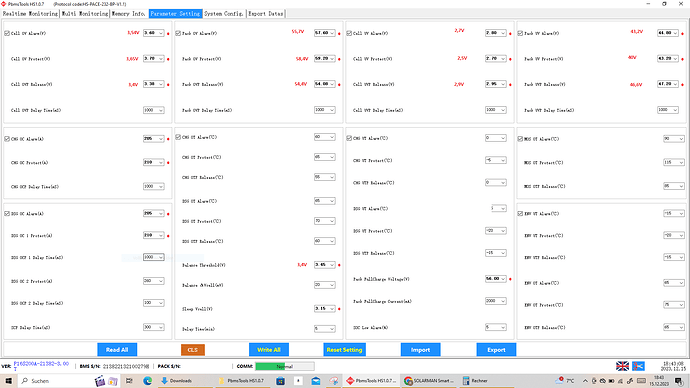Switch to Realtime Monitoring tab
Screen dimensions: 690x388
point(30,14)
